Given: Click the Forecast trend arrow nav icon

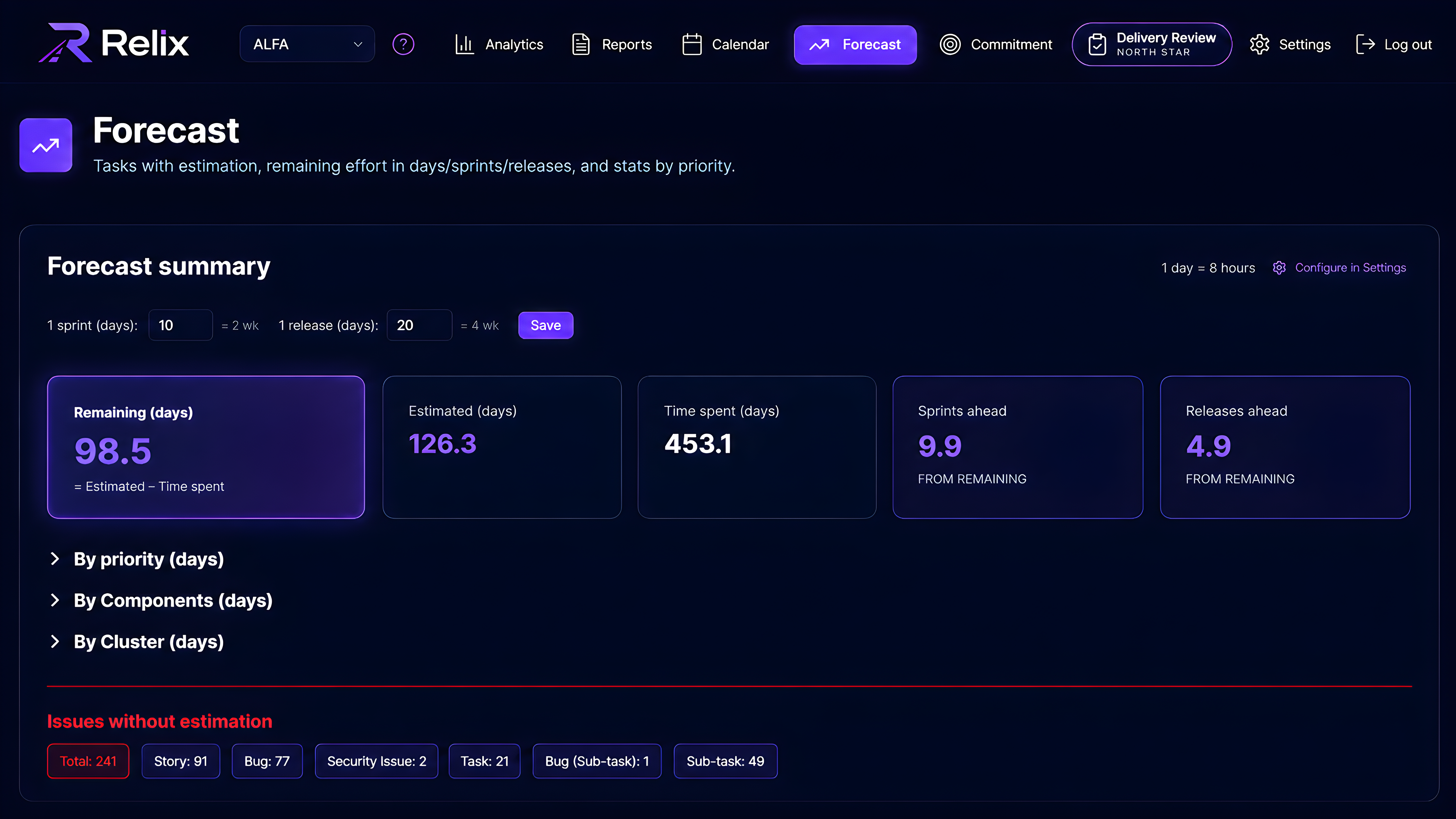Looking at the screenshot, I should 819,45.
